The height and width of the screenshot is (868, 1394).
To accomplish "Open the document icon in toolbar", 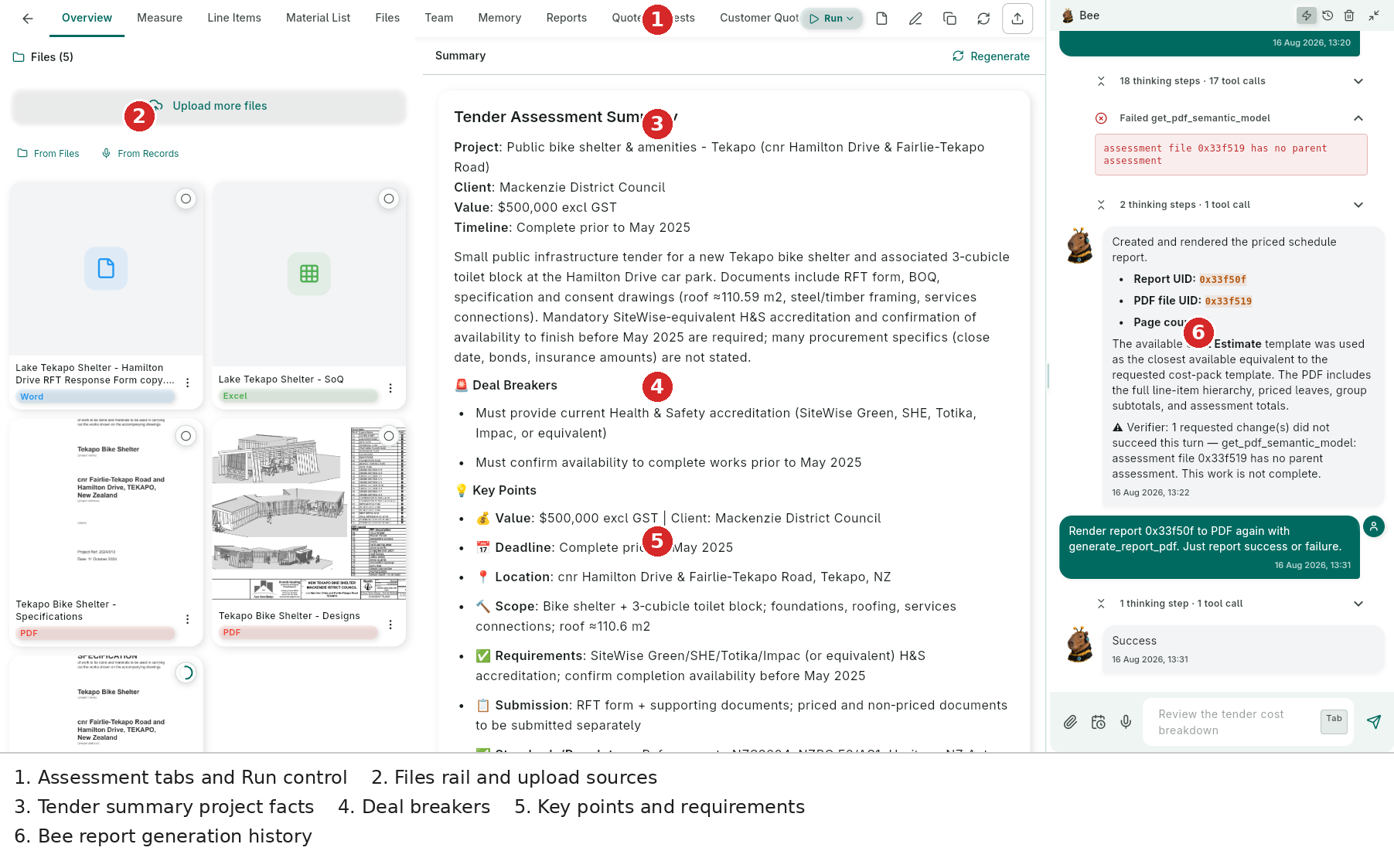I will pyautogui.click(x=881, y=19).
